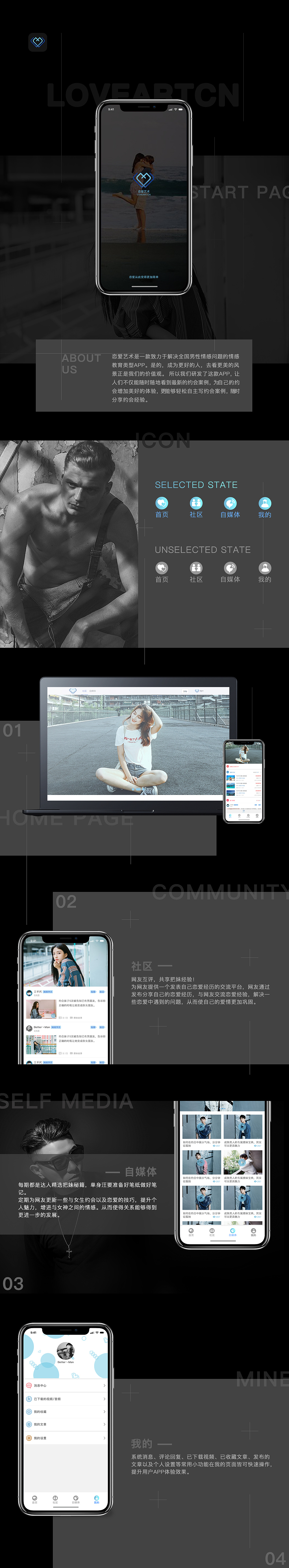Viewport: 289px width, 1568px height.
Task: Open 首页 tab in Mine page phone
Action: pos(35,1499)
